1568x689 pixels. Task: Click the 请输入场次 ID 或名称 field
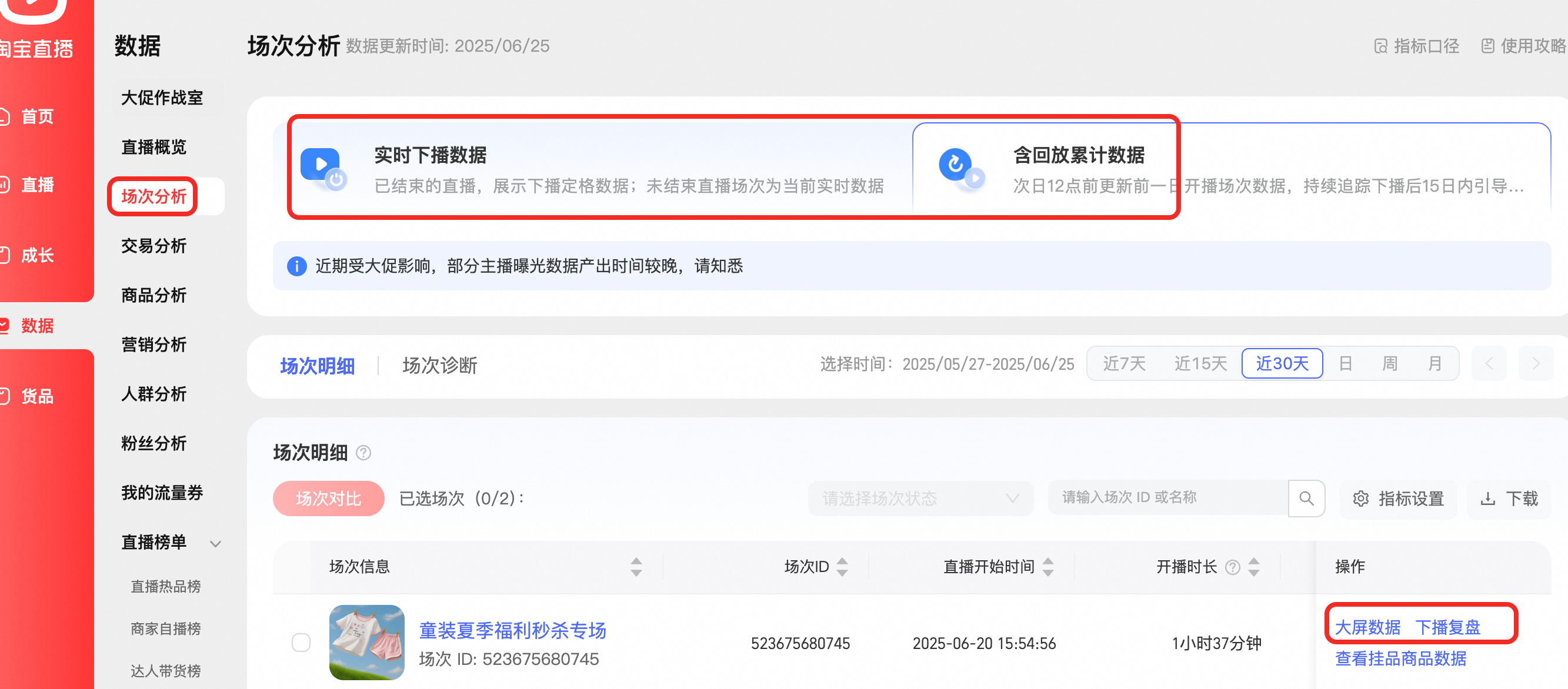(1167, 498)
